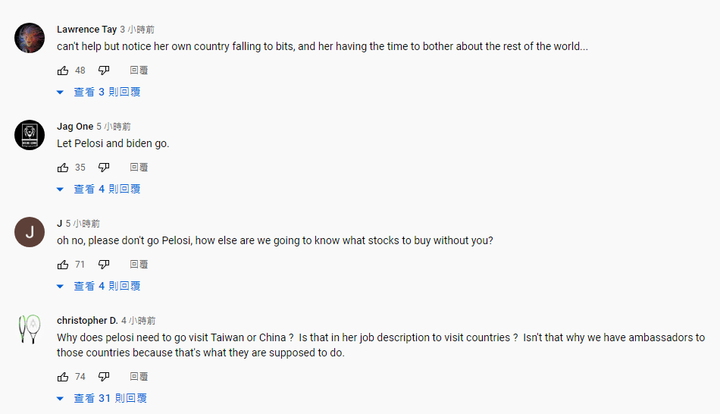
Task: Like J's comment about stocks
Action: 63,264
